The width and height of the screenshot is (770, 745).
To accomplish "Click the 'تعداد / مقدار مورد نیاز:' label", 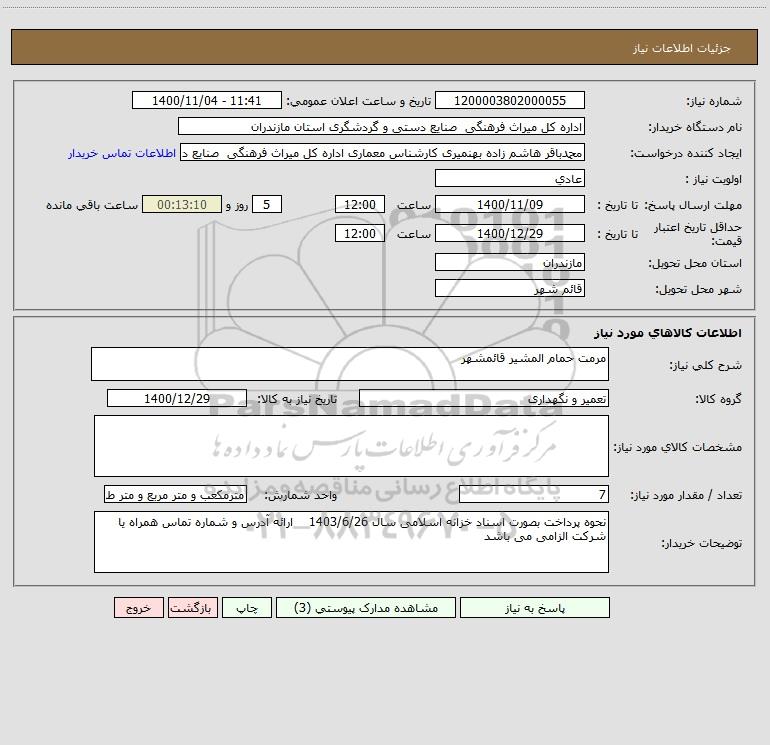I will [686, 496].
